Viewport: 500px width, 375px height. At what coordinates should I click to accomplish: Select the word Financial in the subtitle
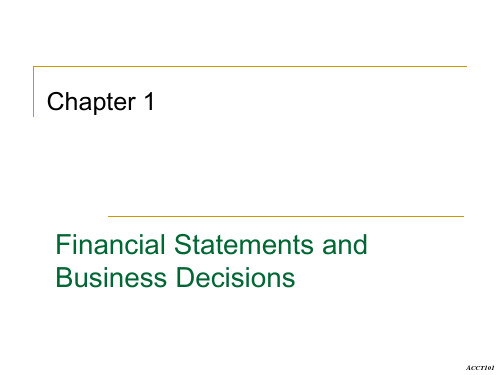(x=110, y=244)
